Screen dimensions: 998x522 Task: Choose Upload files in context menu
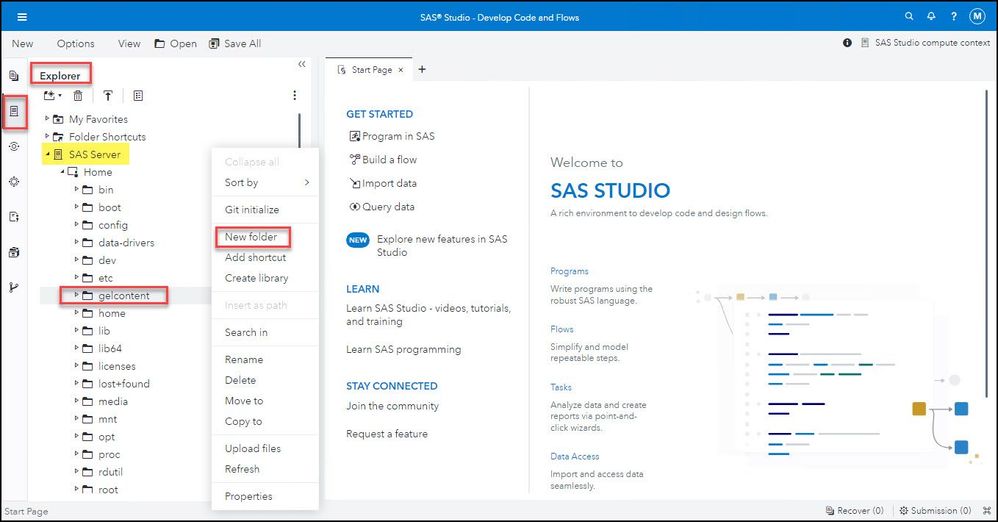click(x=252, y=448)
